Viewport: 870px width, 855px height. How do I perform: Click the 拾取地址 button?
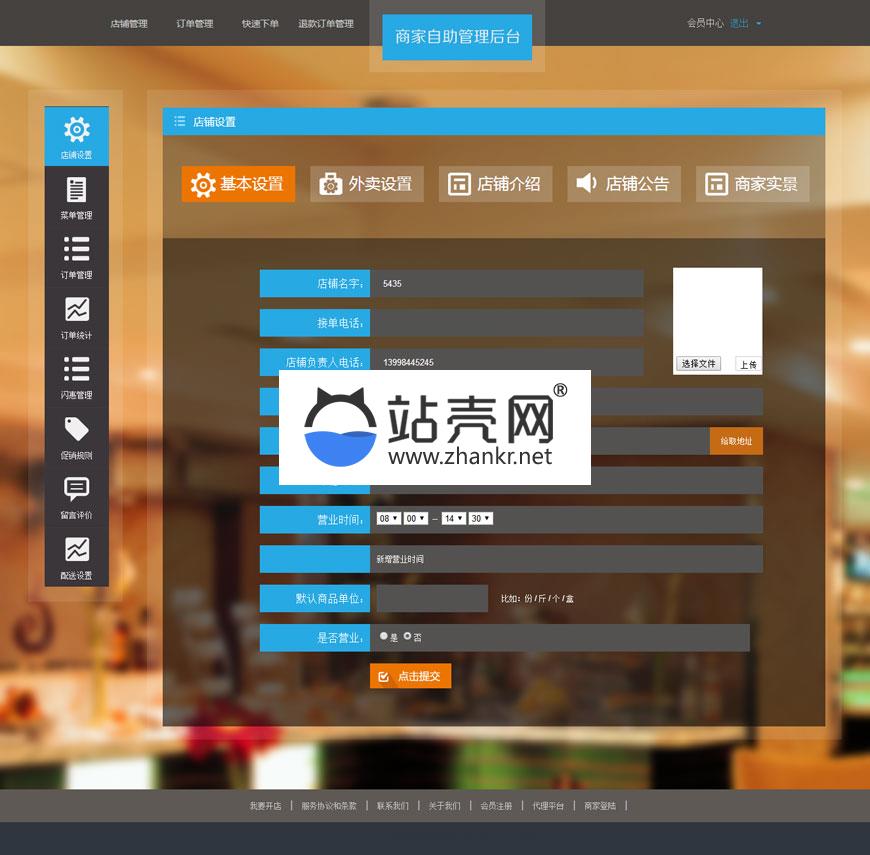(x=736, y=441)
